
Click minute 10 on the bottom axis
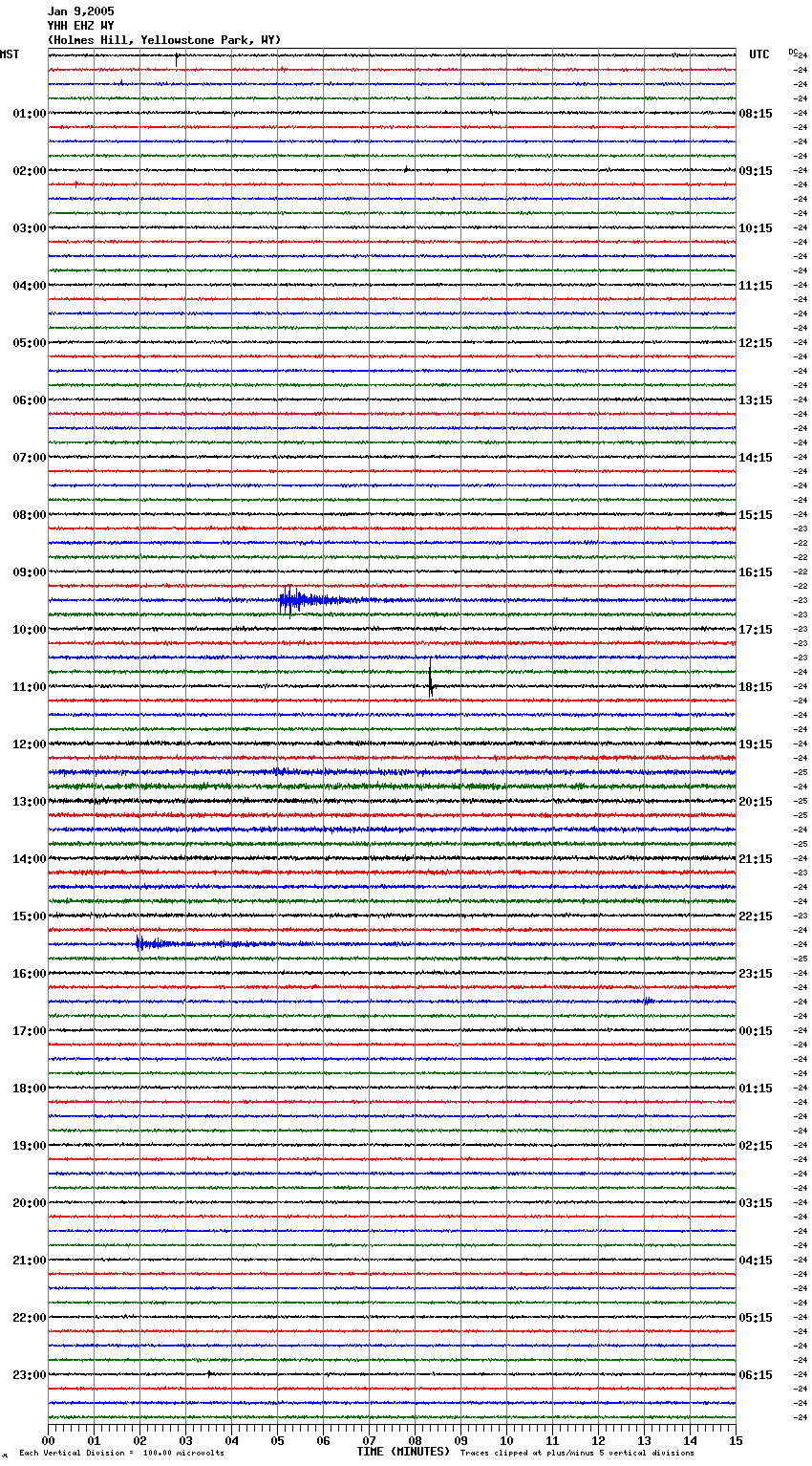tap(506, 1440)
